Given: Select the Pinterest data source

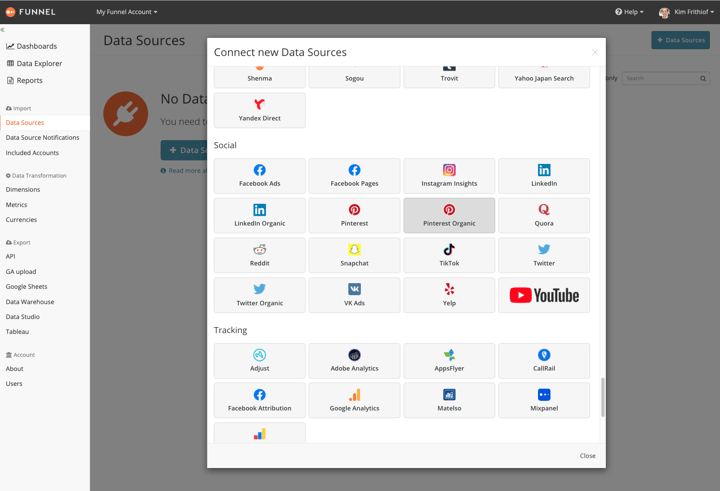Looking at the screenshot, I should click(354, 216).
